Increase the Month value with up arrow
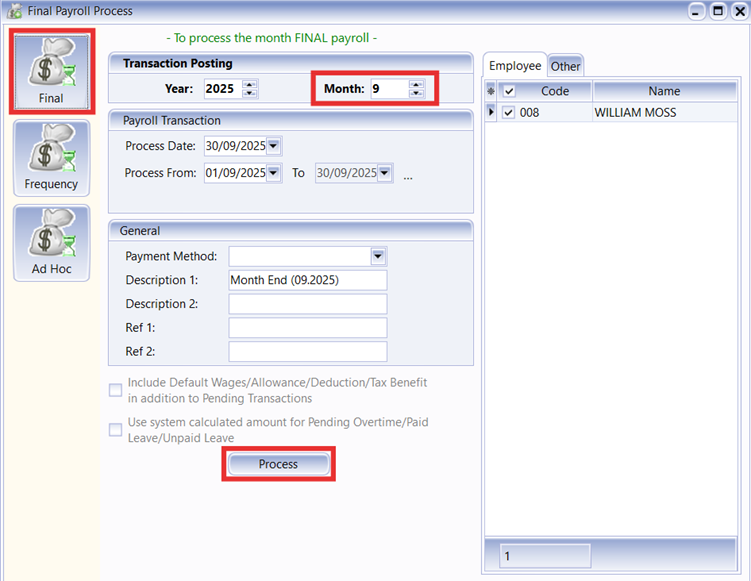The width and height of the screenshot is (751, 581). [x=417, y=84]
